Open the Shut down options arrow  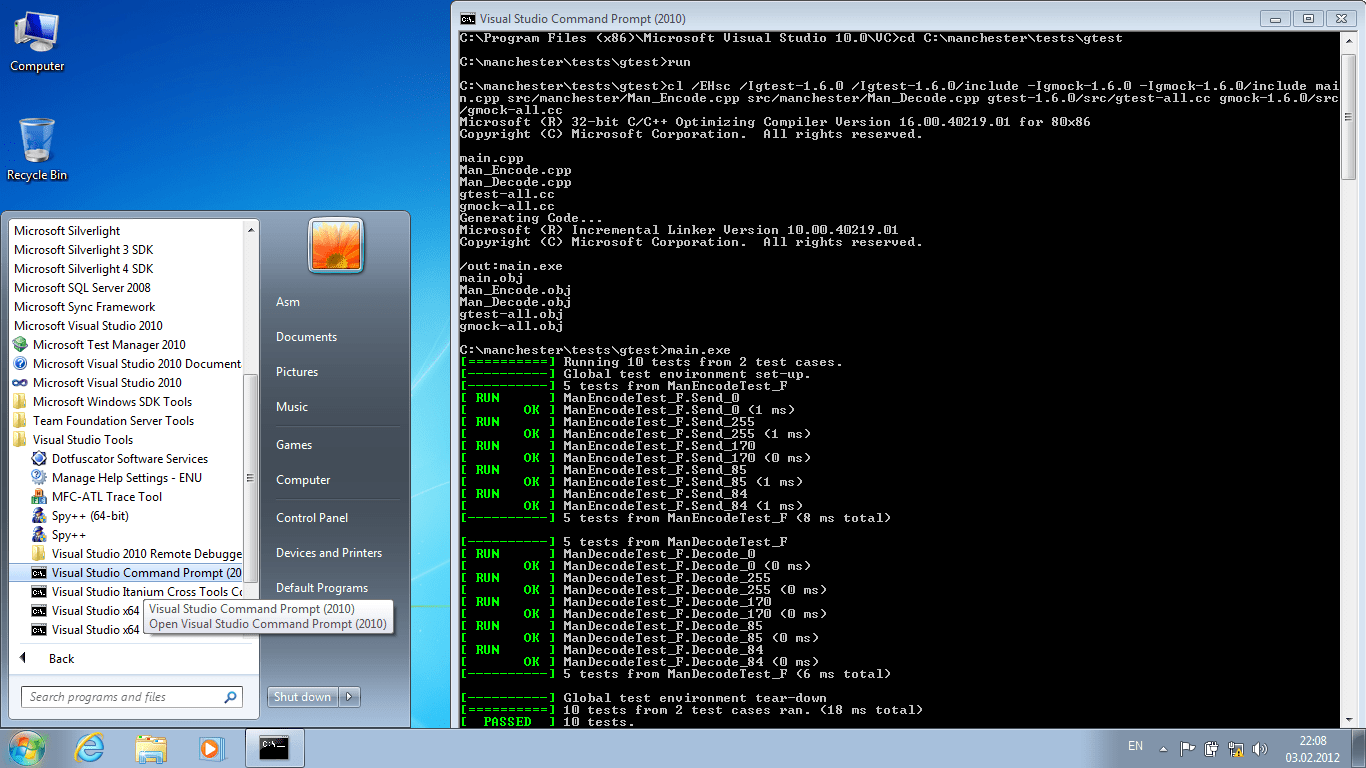click(x=350, y=697)
